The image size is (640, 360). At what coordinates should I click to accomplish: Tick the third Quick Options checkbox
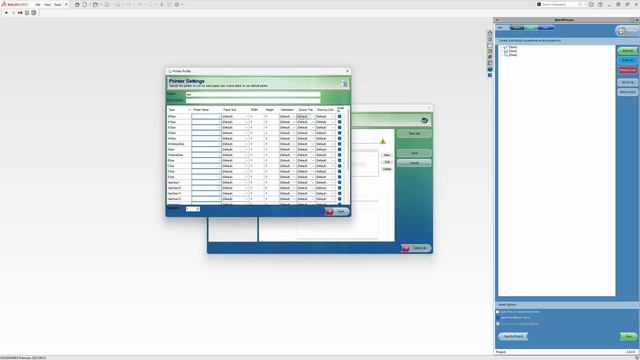(498, 324)
